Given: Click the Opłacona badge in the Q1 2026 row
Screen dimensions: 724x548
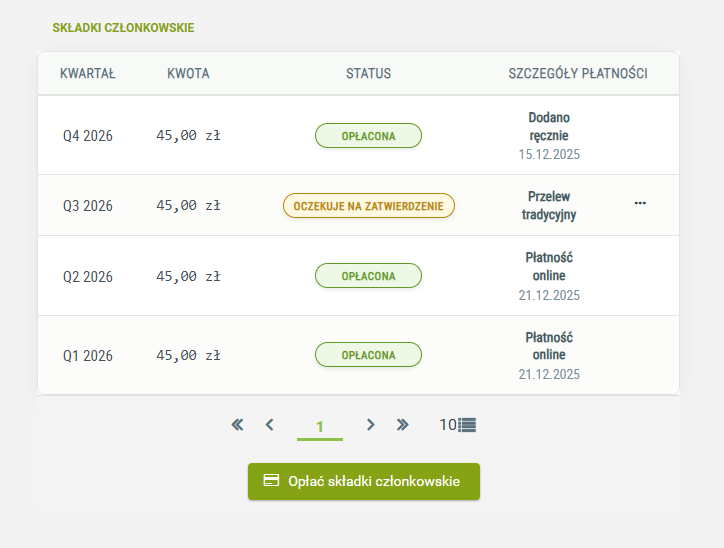Looking at the screenshot, I should [x=368, y=355].
